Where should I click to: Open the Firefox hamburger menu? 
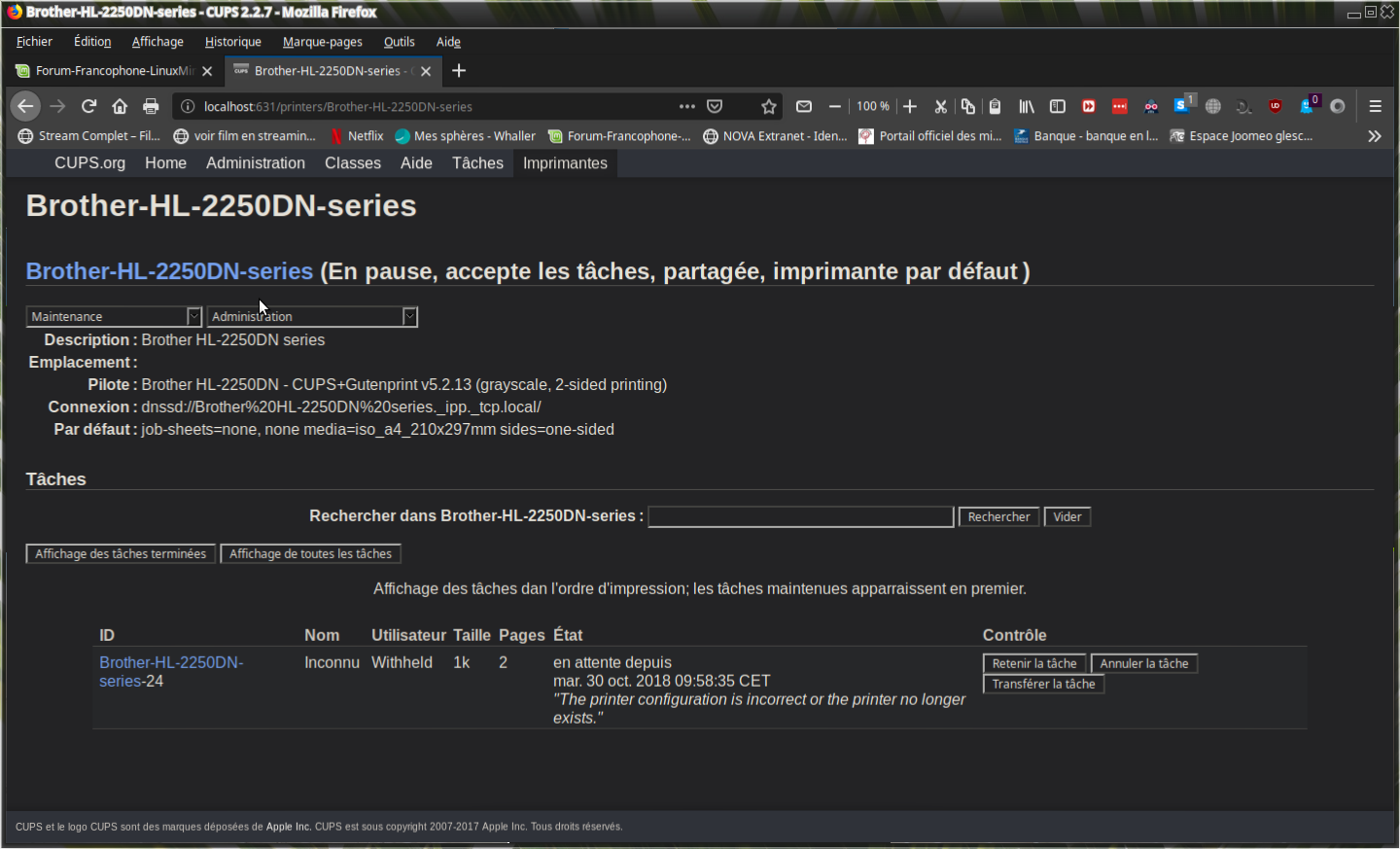(x=1375, y=106)
